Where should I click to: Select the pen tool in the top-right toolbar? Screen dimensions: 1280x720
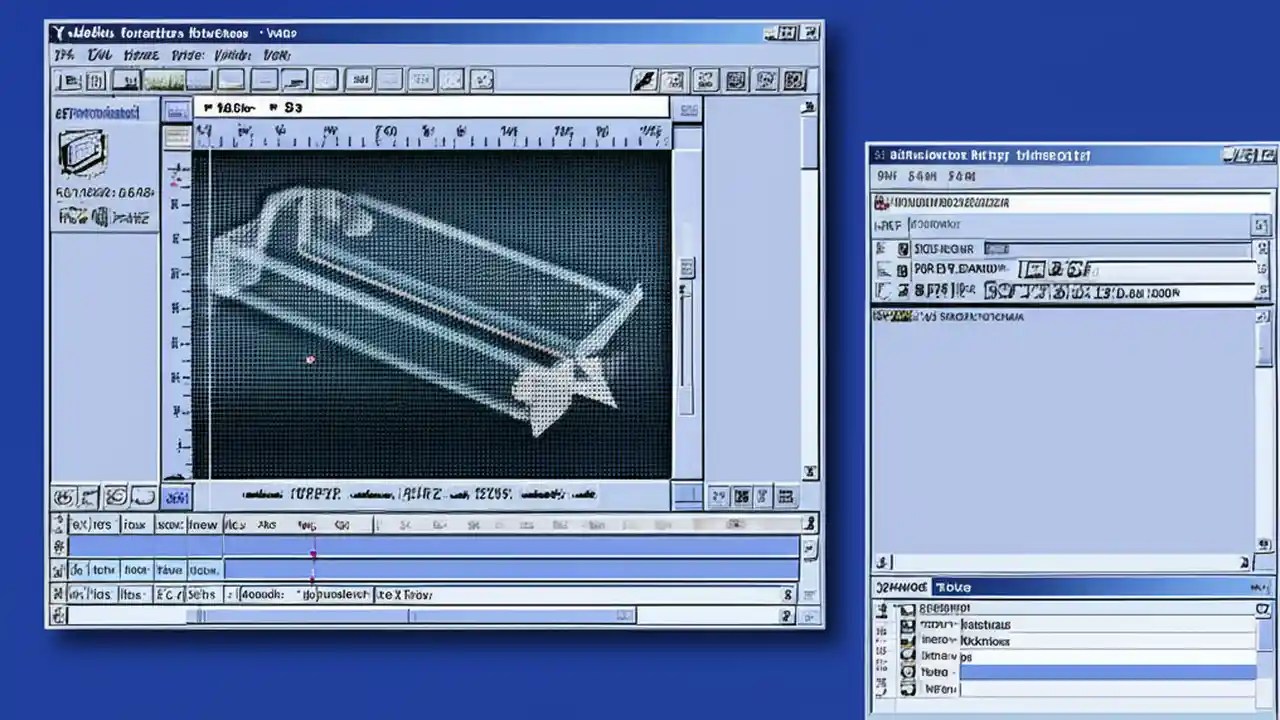coord(645,82)
